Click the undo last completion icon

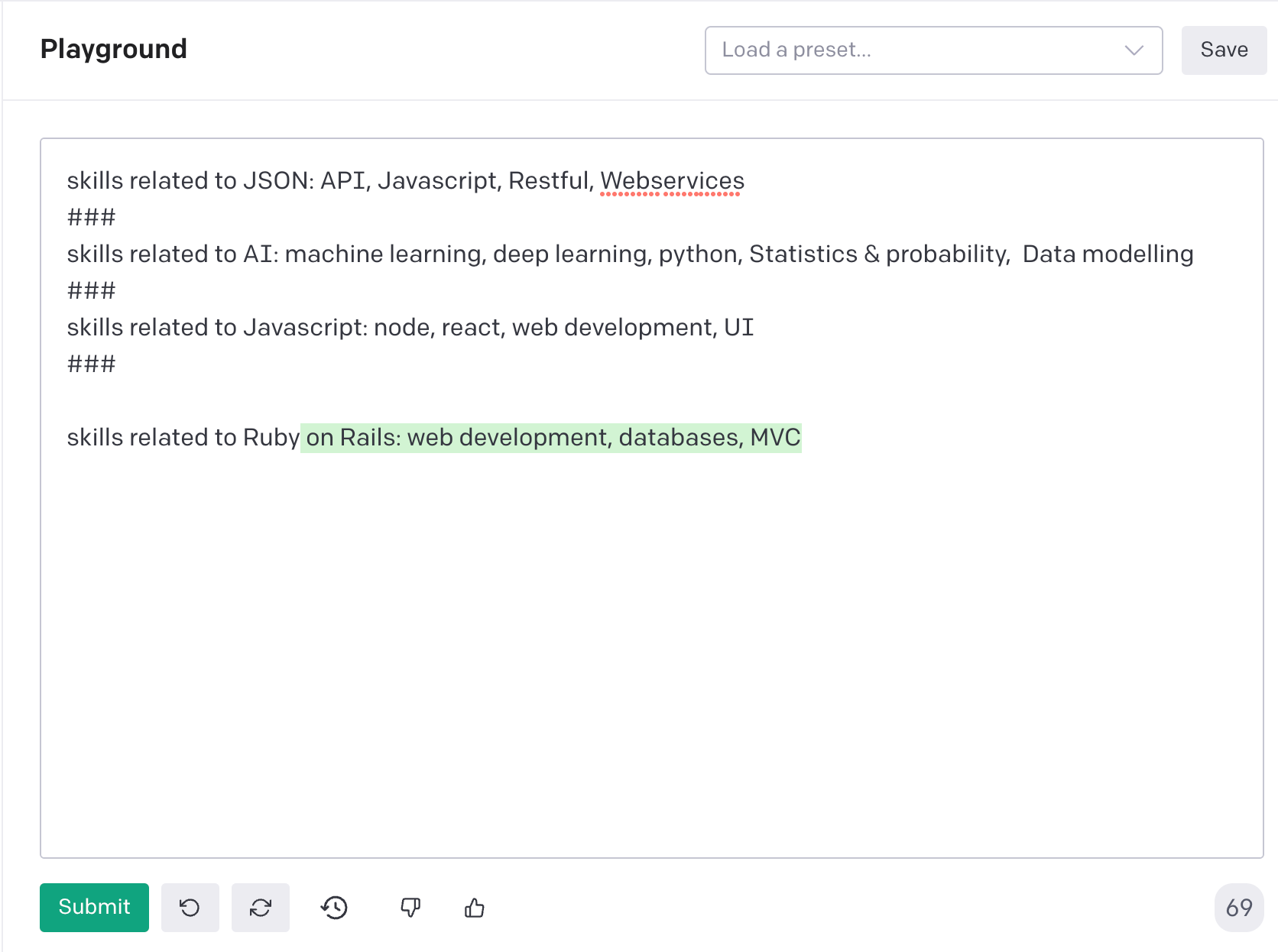[190, 908]
